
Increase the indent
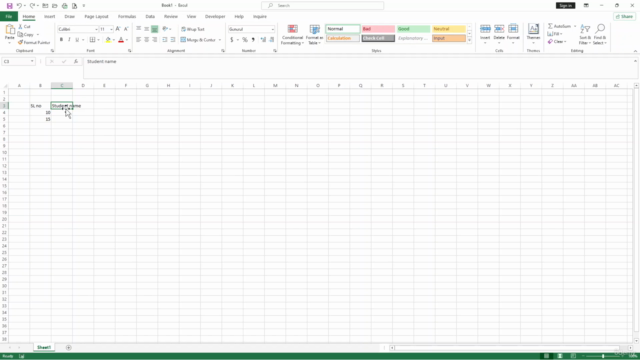[173, 40]
